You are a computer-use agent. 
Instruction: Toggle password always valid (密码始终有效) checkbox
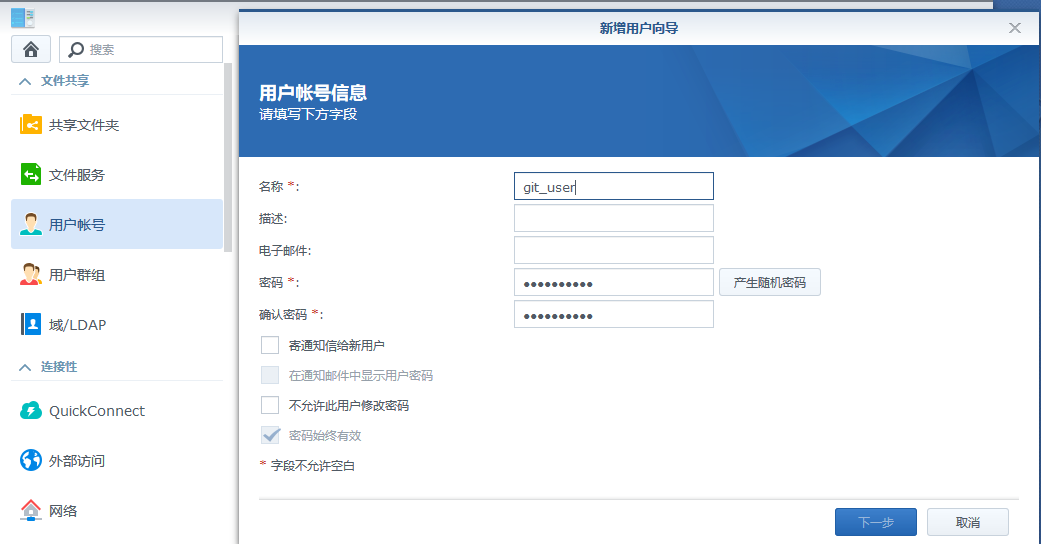coord(270,435)
